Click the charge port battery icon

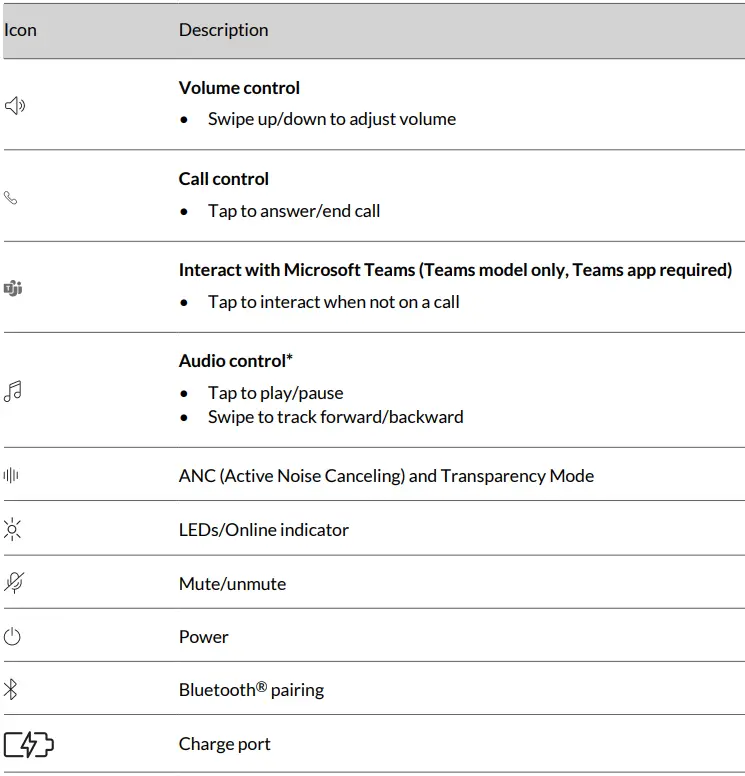pyautogui.click(x=29, y=745)
